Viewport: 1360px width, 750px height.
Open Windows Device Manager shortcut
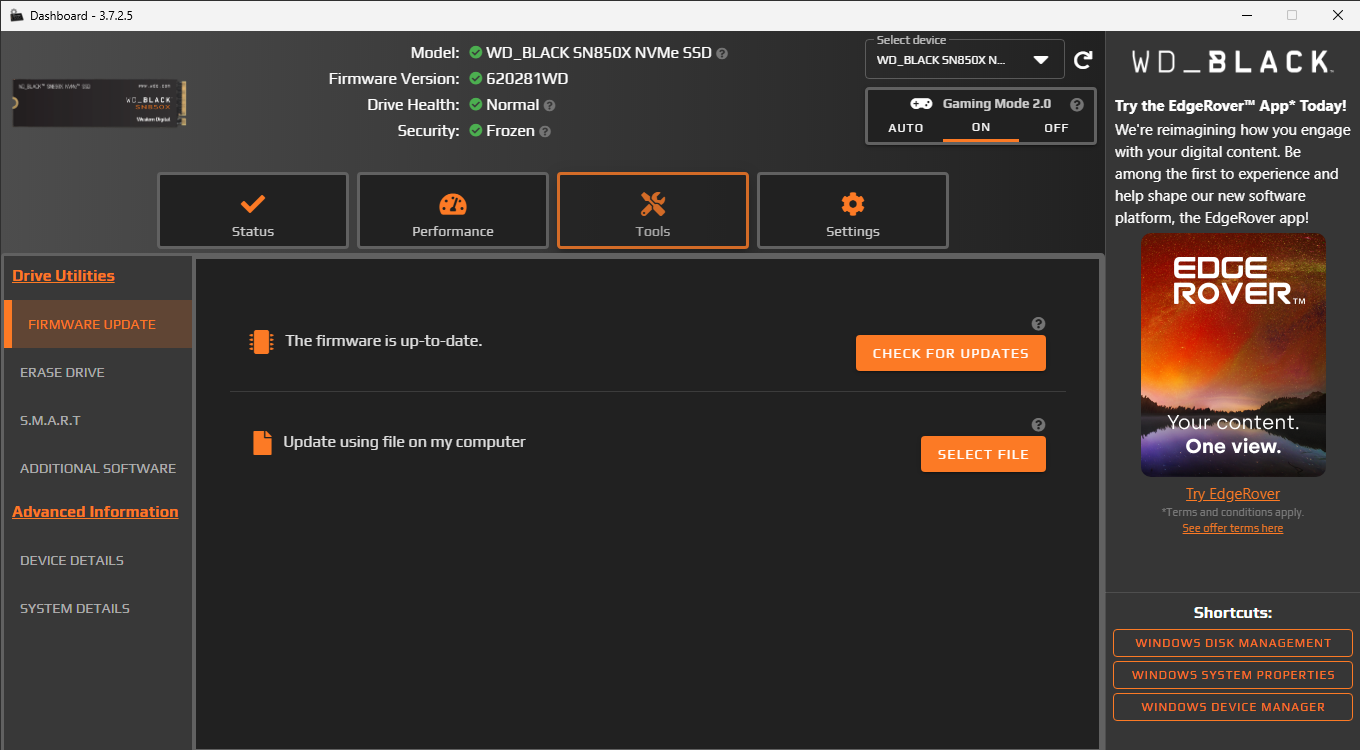pos(1233,707)
